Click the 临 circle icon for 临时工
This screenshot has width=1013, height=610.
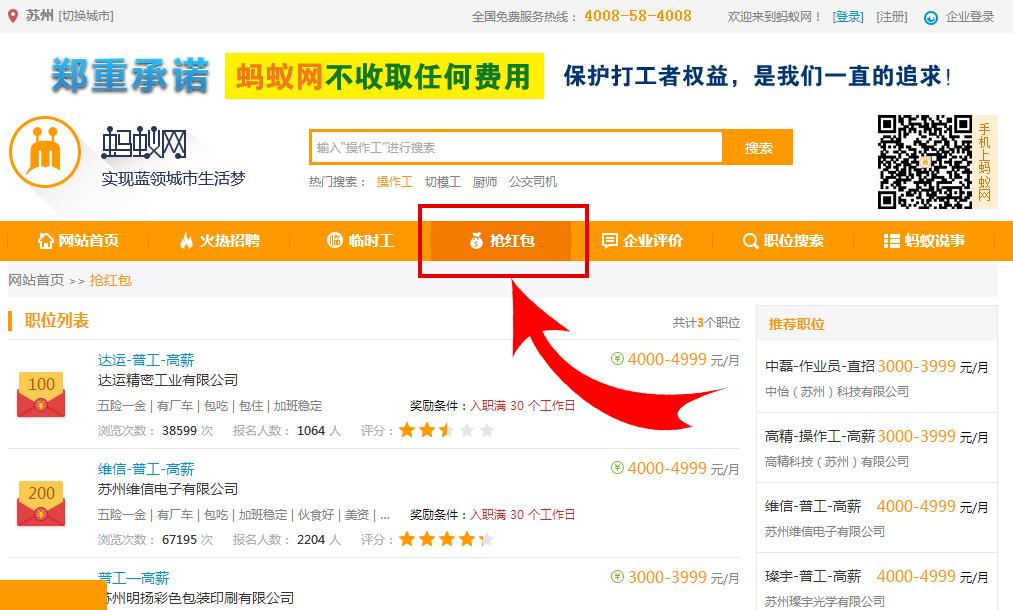(x=335, y=240)
